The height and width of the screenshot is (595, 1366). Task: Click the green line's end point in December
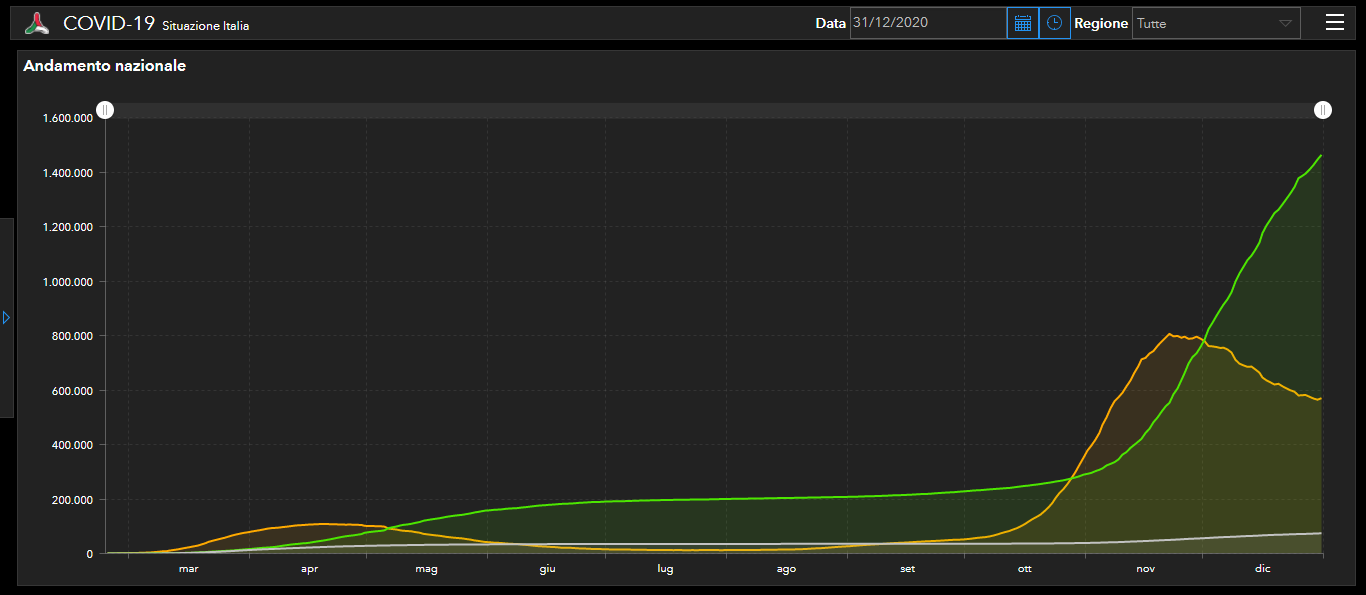[x=1321, y=156]
